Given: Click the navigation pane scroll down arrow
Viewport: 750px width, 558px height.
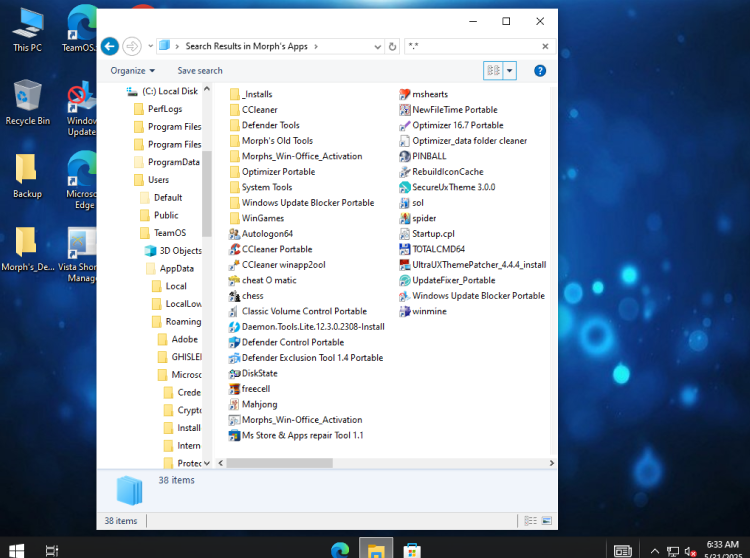Looking at the screenshot, I should (207, 463).
